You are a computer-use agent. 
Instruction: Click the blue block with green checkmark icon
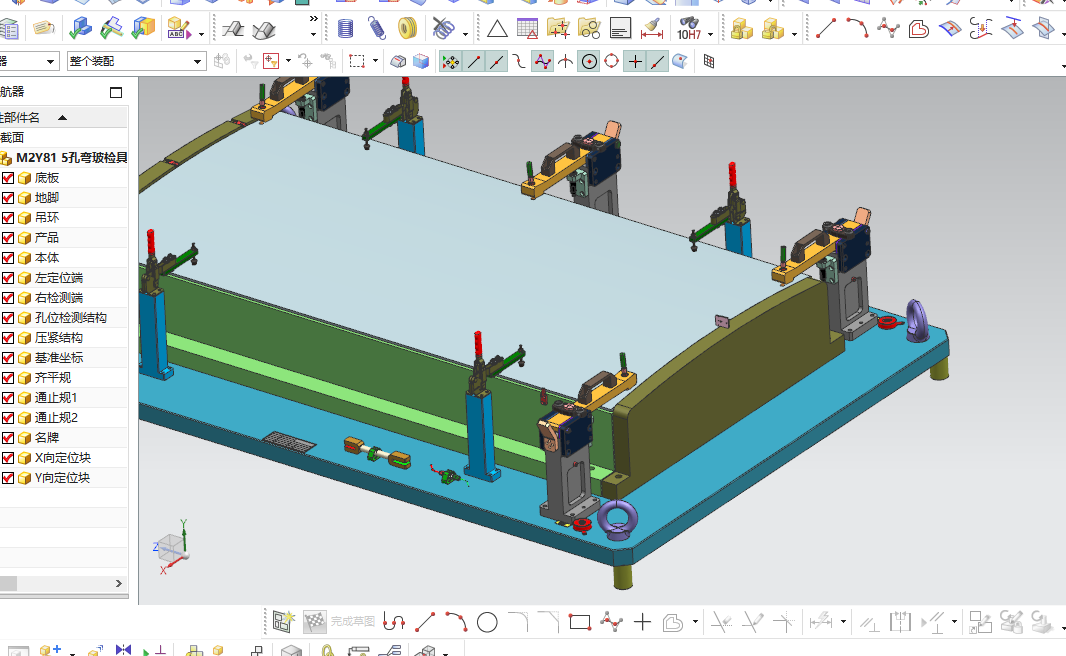pos(80,29)
